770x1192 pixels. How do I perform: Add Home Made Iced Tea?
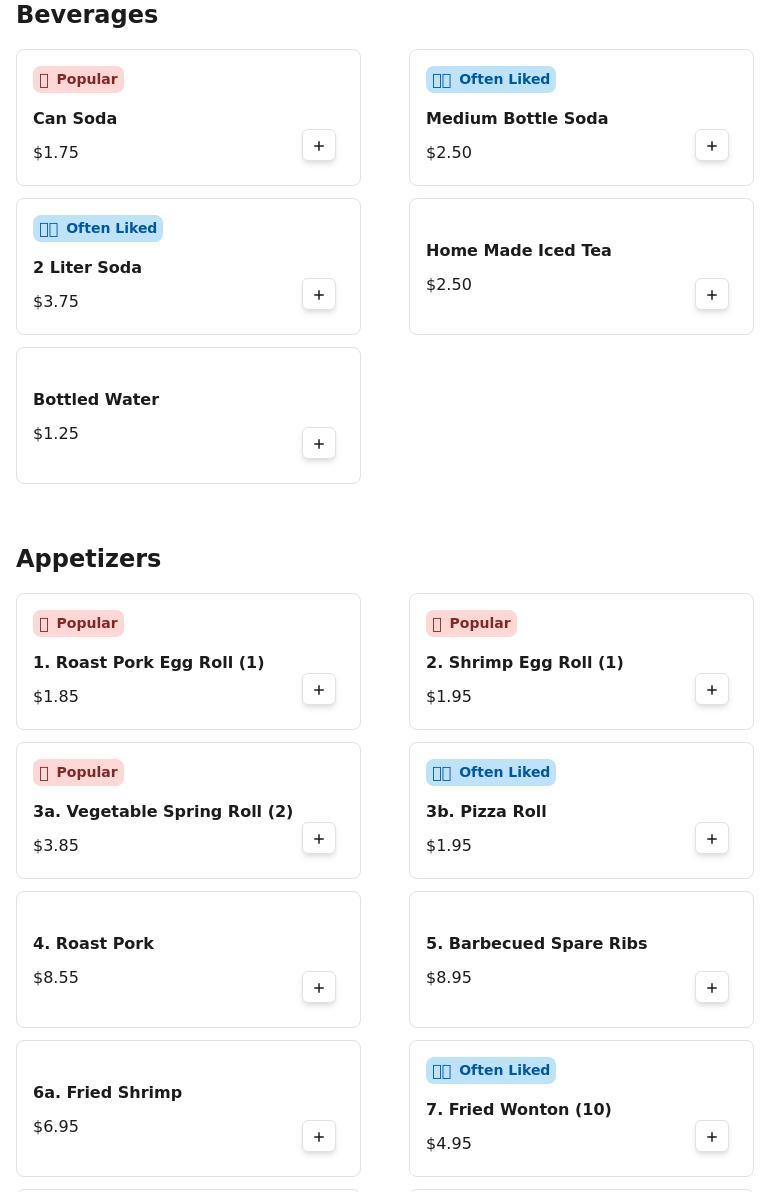click(x=712, y=295)
